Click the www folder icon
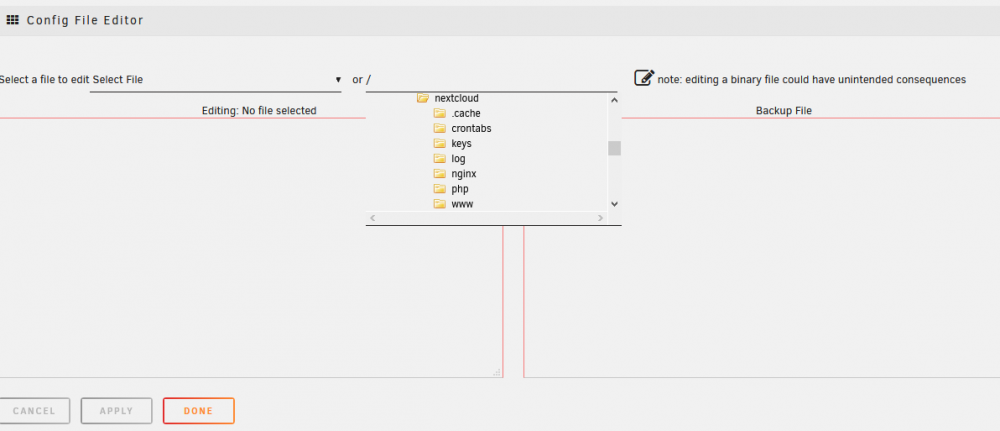1000x431 pixels. click(439, 204)
